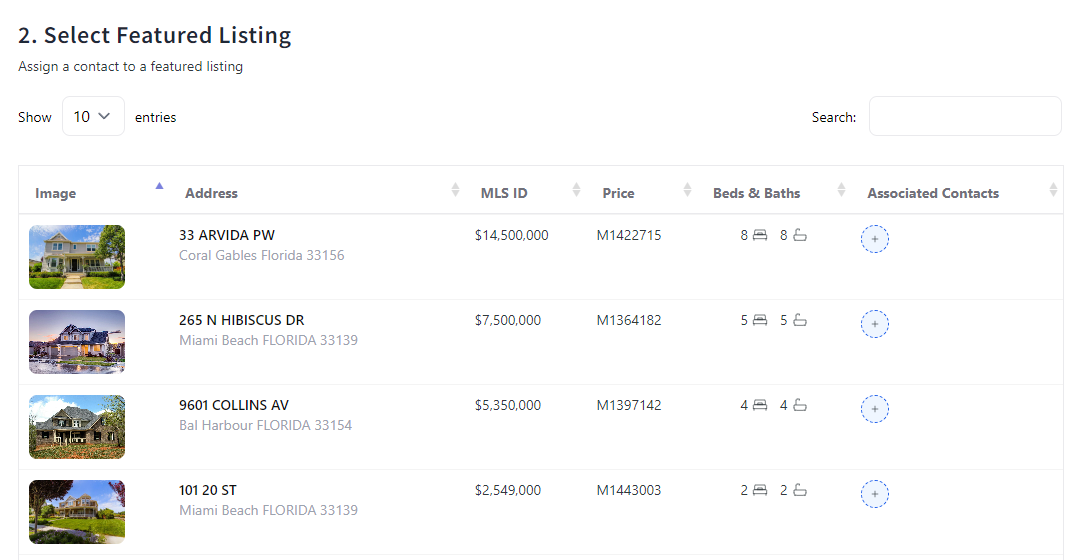Select the 33 ARVIDA PW address link
This screenshot has height=560, width=1084.
(227, 235)
